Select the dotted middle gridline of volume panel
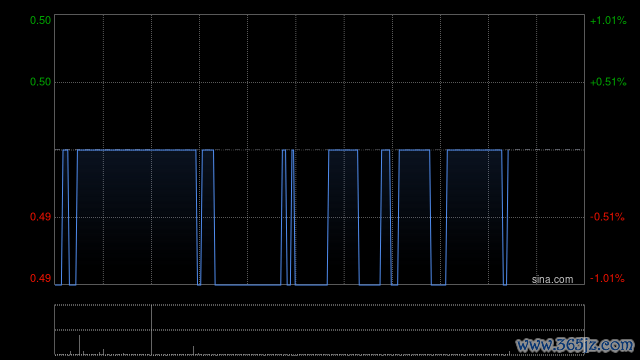640x360 pixels. pyautogui.click(x=320, y=330)
